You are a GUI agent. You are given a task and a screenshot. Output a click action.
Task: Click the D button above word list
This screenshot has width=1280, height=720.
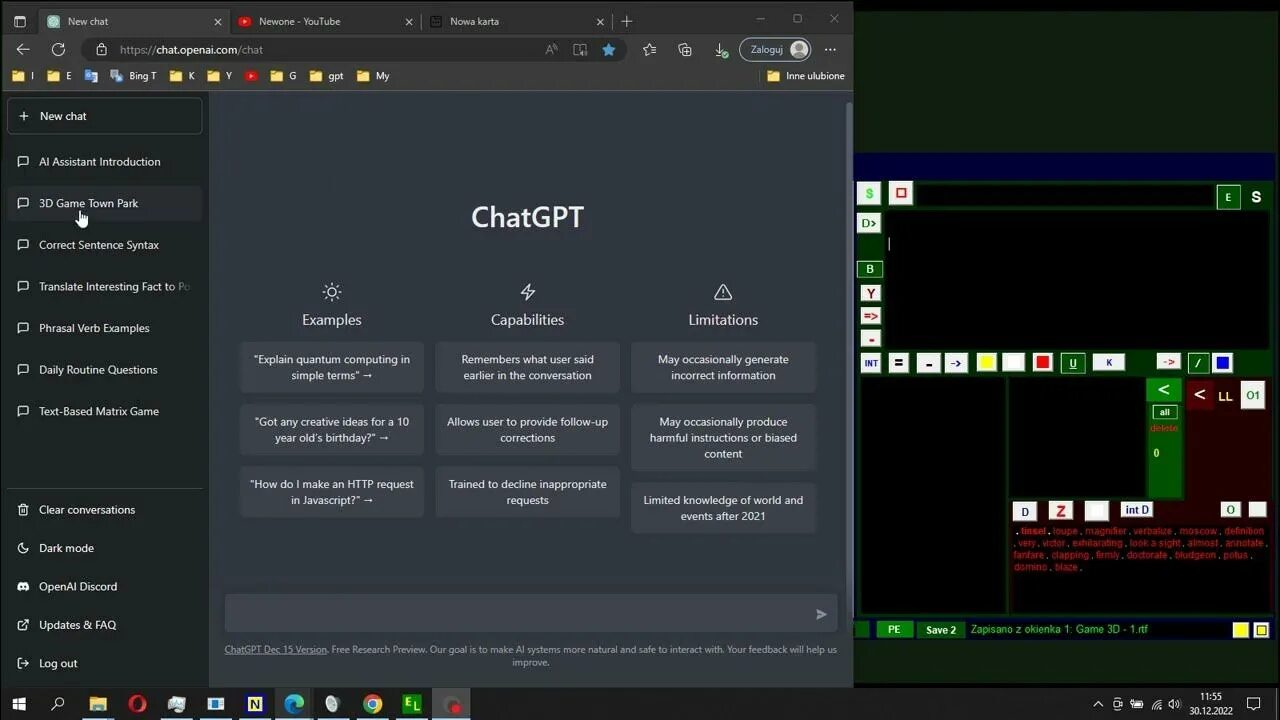coord(1024,511)
